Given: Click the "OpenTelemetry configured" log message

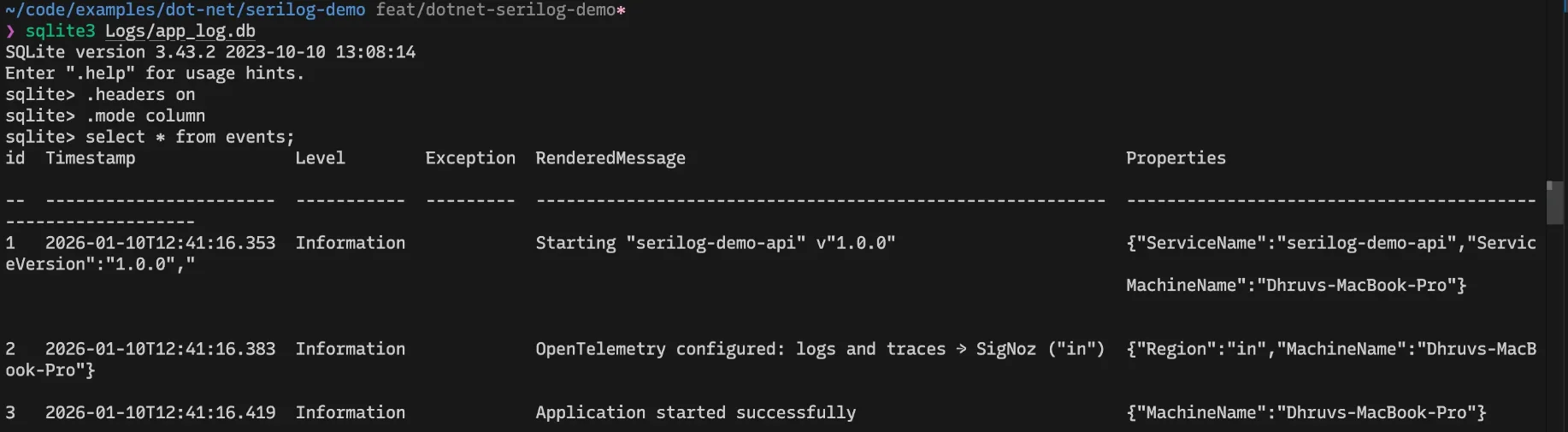Looking at the screenshot, I should coord(819,349).
